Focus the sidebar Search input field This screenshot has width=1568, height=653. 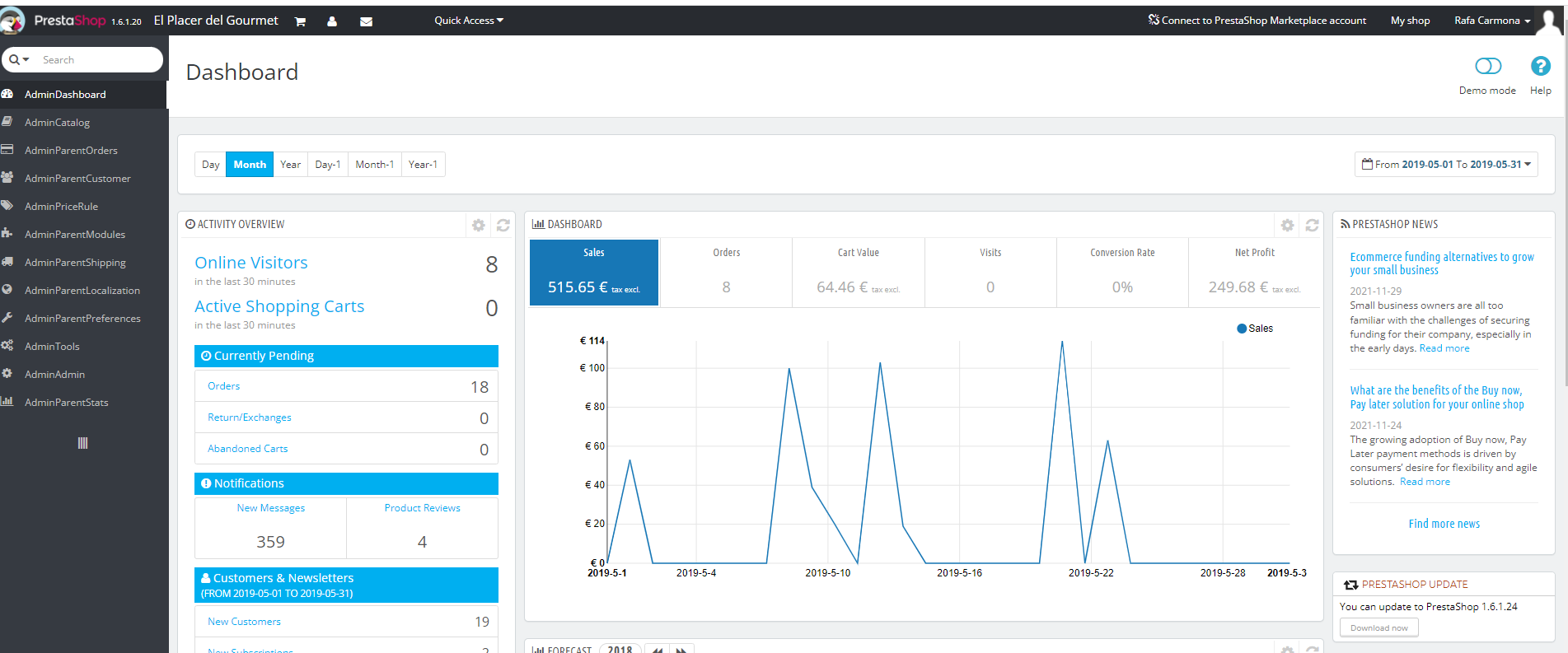(99, 59)
